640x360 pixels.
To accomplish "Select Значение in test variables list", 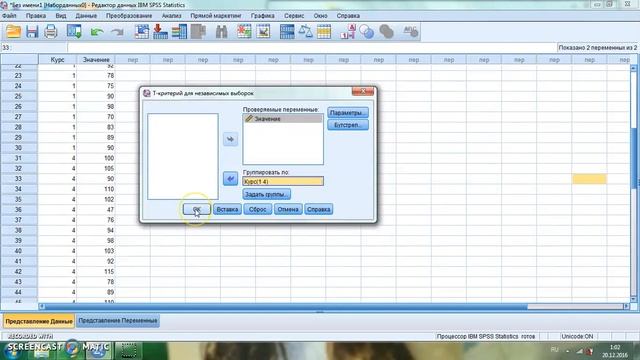I will tap(283, 119).
